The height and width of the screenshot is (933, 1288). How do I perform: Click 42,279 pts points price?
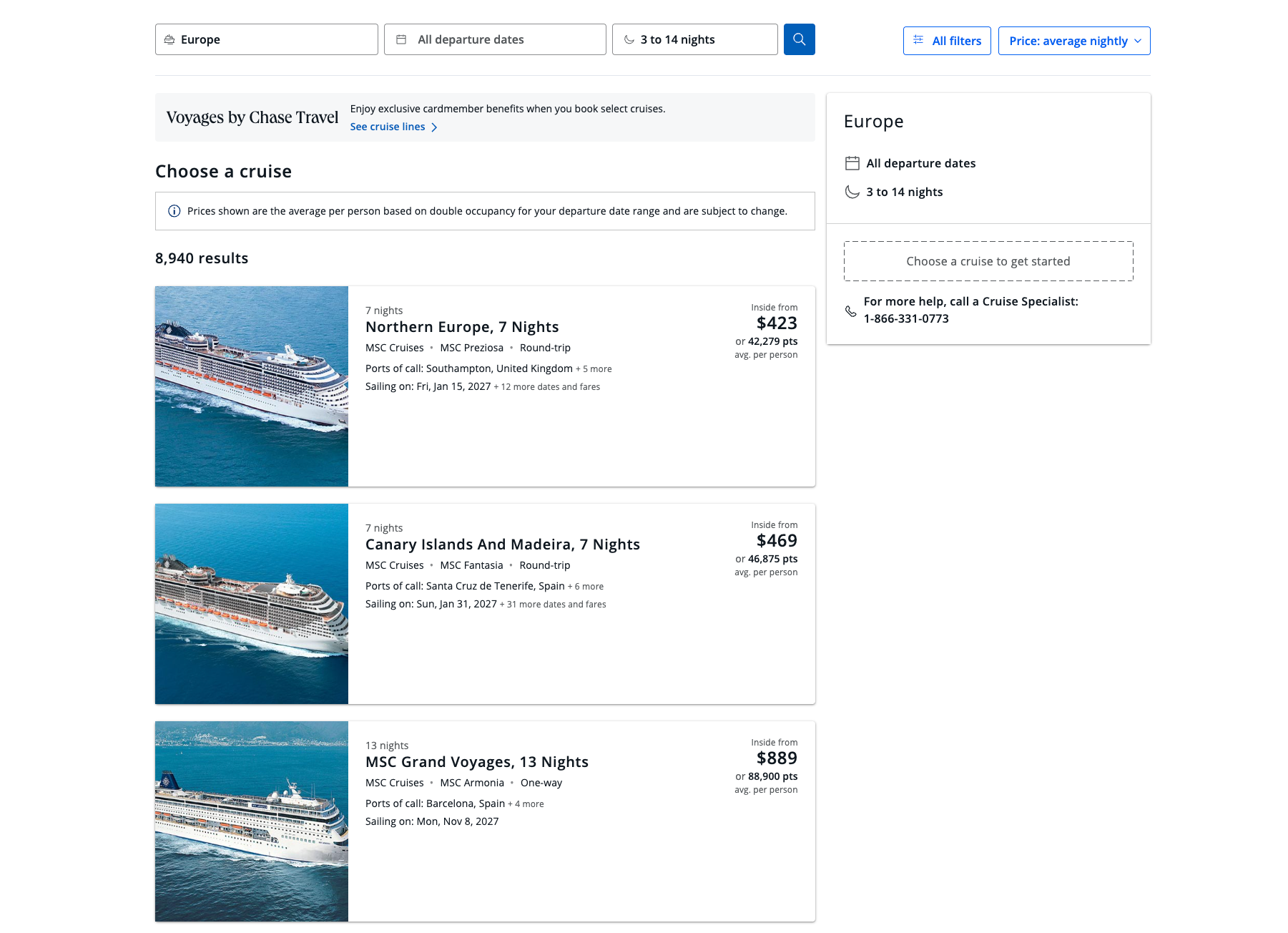point(773,341)
